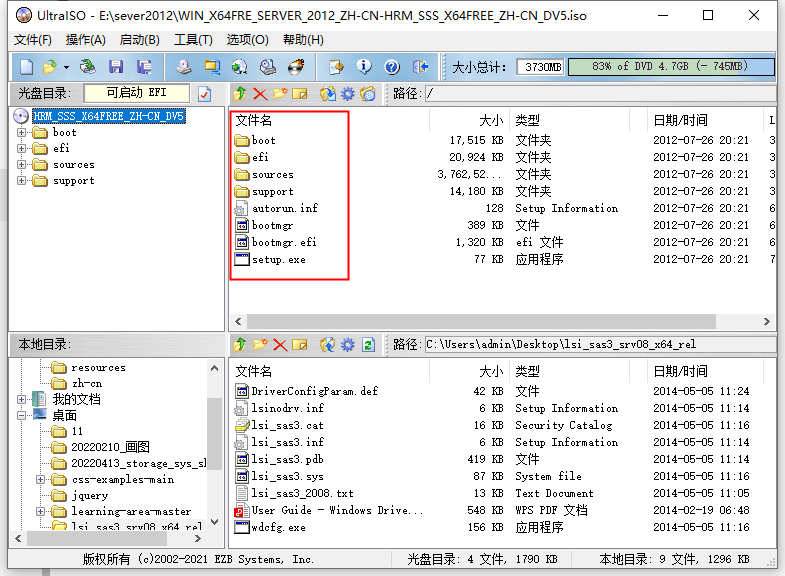
Task: Open an ISO file with folder icon
Action: pyautogui.click(x=49, y=67)
